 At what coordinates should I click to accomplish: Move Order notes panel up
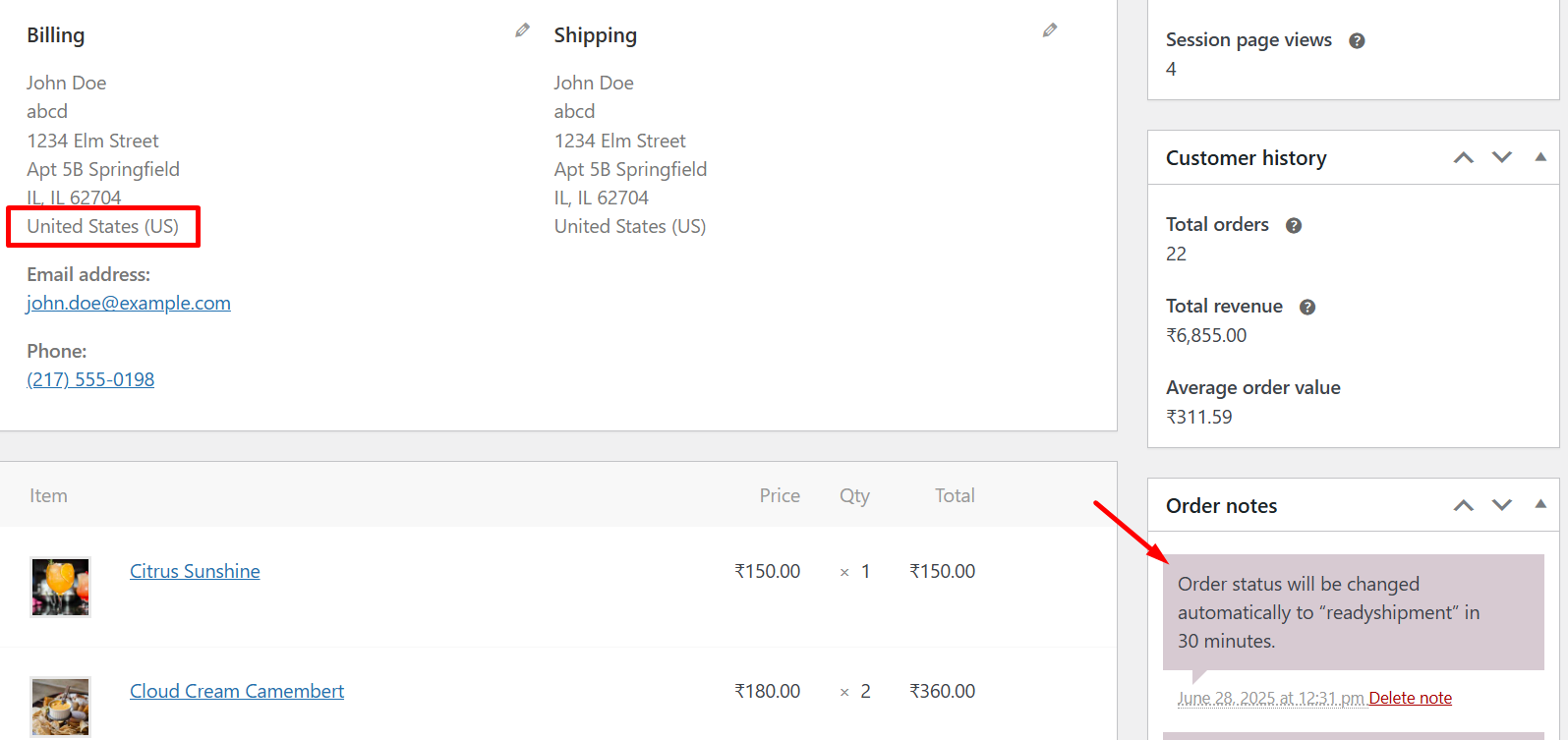(1464, 505)
